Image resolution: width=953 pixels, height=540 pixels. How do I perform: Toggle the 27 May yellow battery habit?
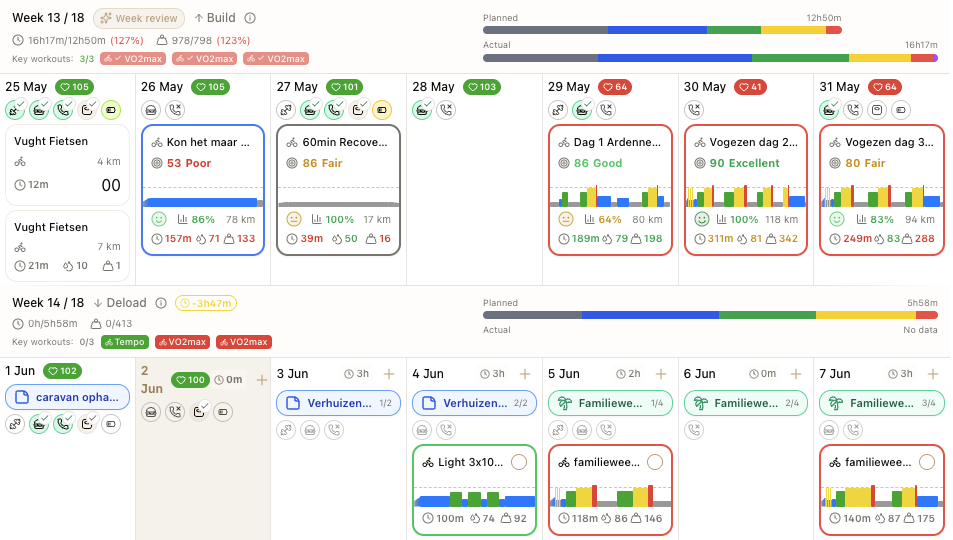tap(382, 110)
